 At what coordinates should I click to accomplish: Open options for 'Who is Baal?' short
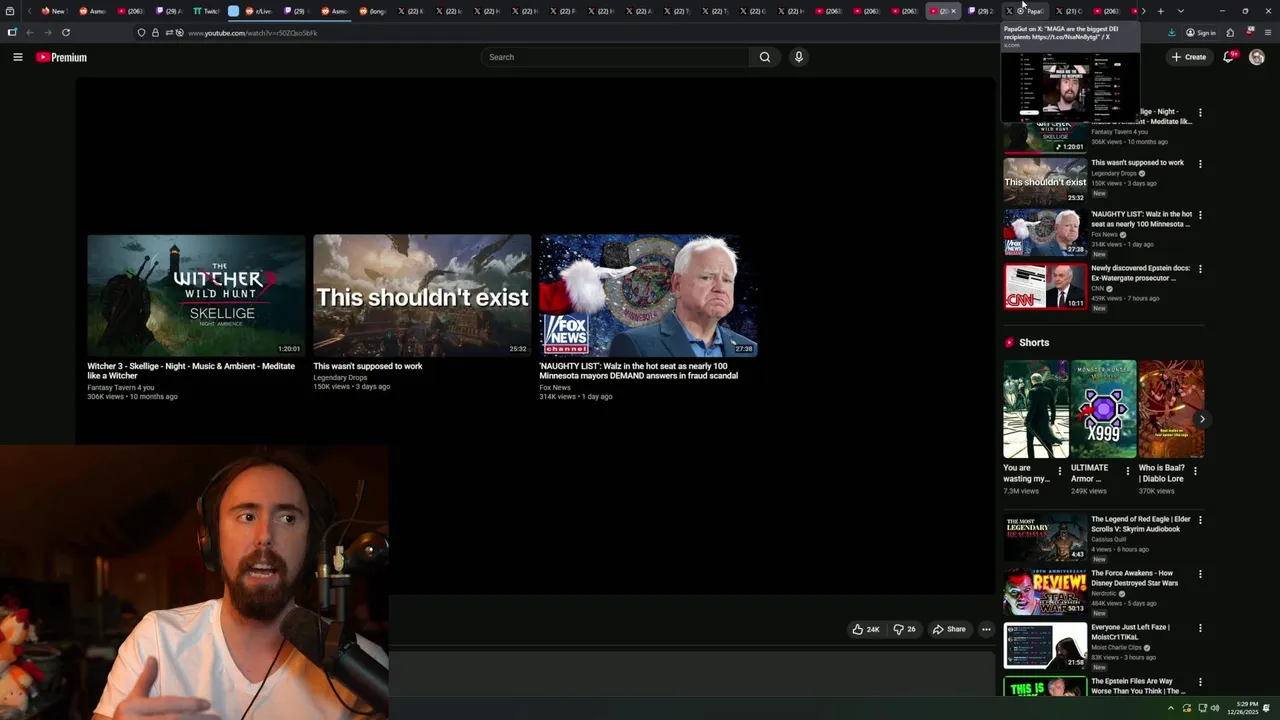(x=1195, y=470)
